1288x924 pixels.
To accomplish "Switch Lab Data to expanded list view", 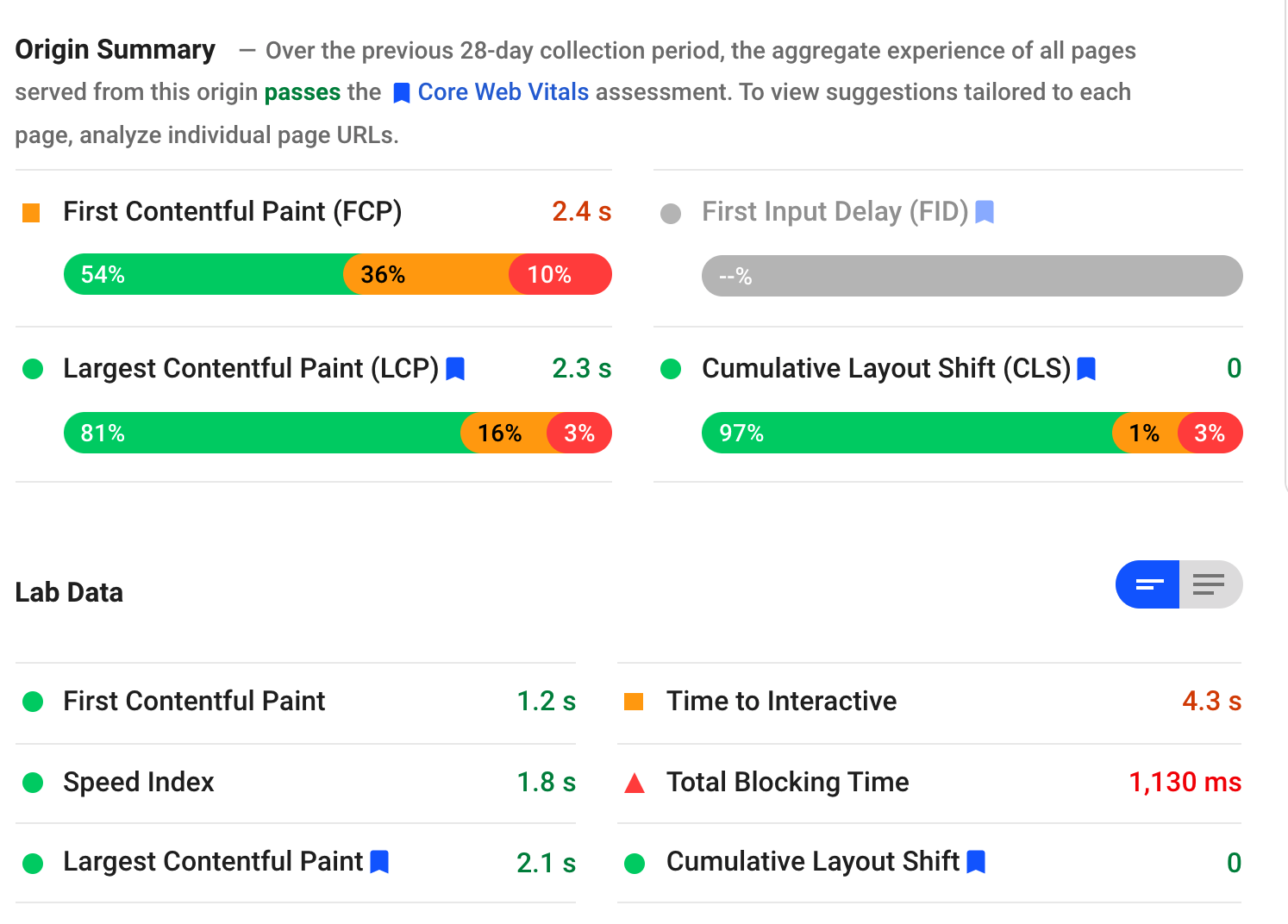I will [x=1210, y=584].
